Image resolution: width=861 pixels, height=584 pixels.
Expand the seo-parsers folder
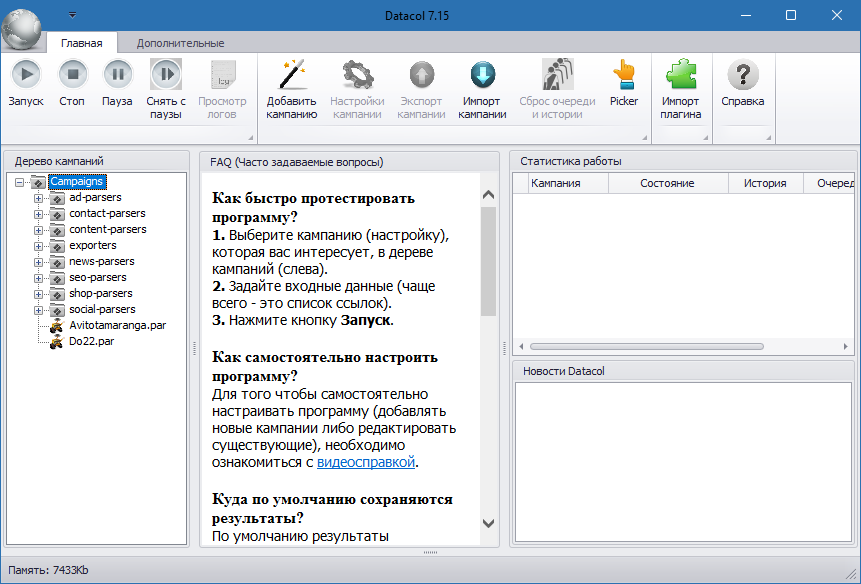click(38, 278)
